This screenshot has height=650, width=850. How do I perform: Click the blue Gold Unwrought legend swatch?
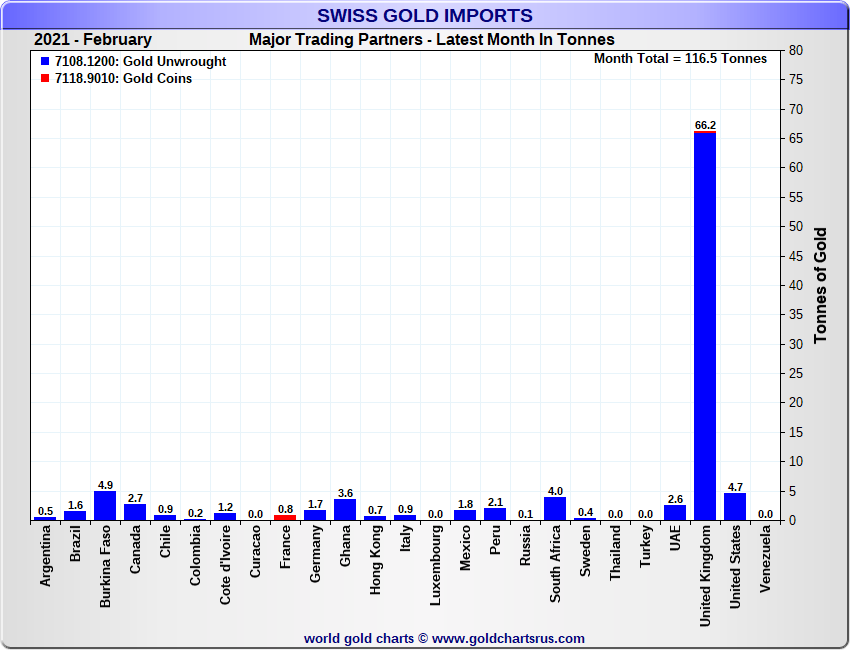click(x=45, y=62)
